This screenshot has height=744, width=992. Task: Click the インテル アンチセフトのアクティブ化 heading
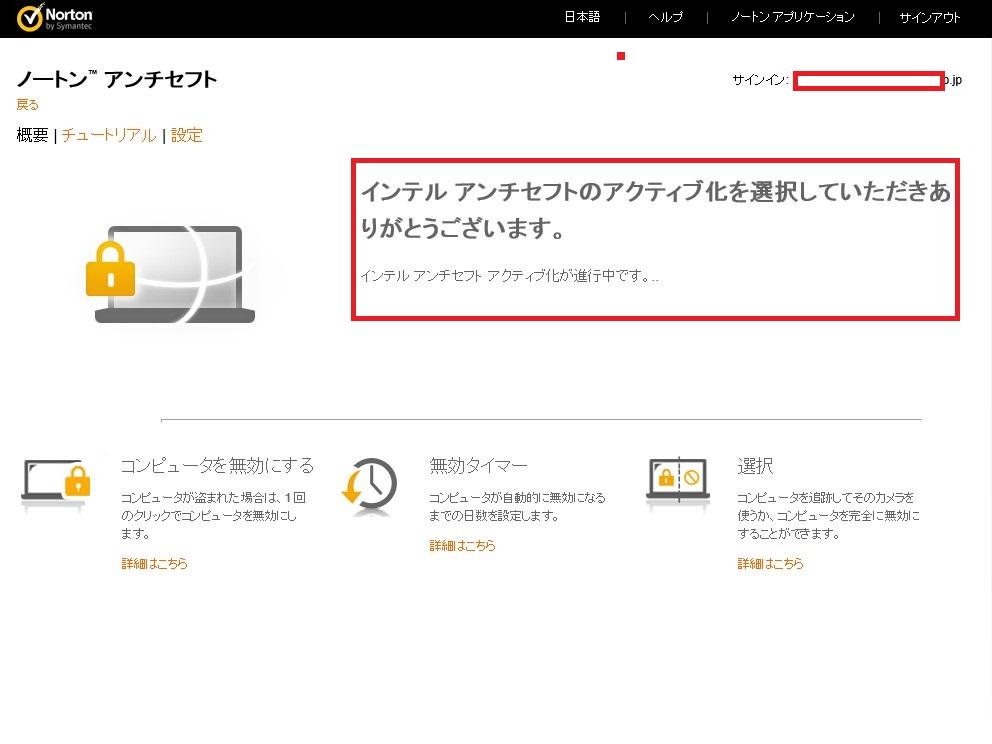coord(655,209)
